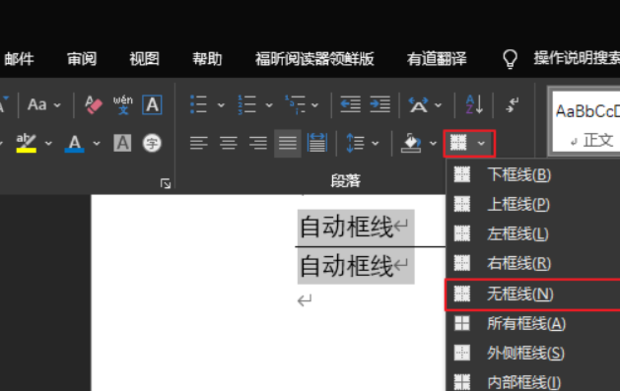The width and height of the screenshot is (620, 391).
Task: Toggle the borders dropdown arrow
Action: pos(481,143)
